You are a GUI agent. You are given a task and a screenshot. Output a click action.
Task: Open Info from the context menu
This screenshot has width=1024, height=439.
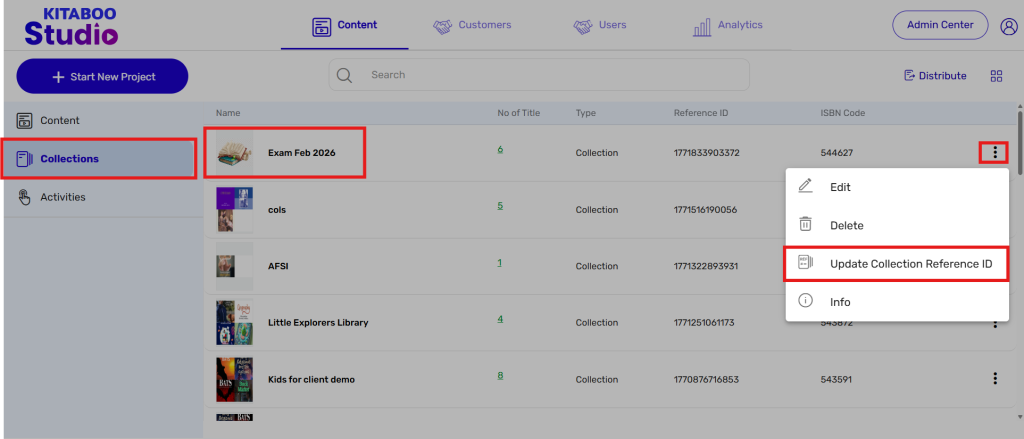[x=840, y=302]
